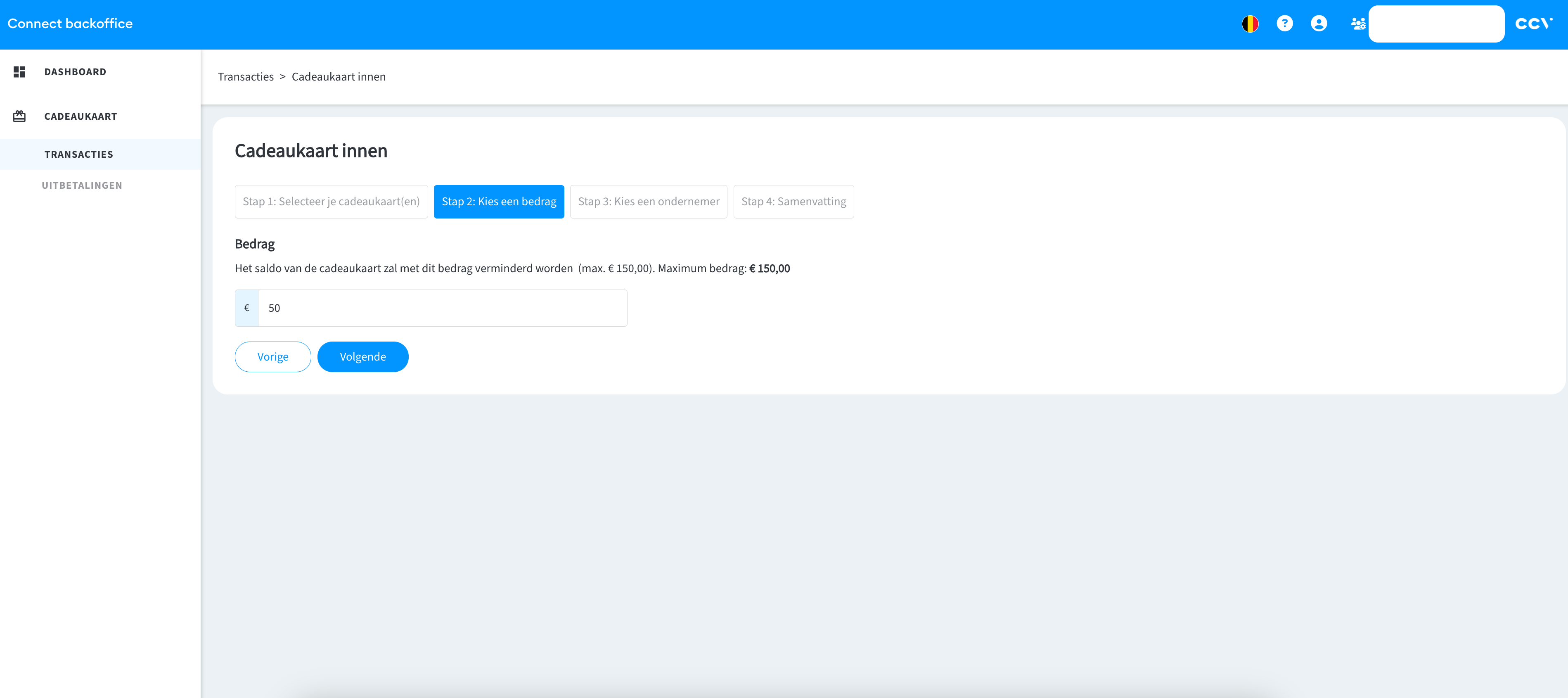Image resolution: width=1568 pixels, height=698 pixels.
Task: Select Stap 2: Kies een bedrag
Action: [x=499, y=202]
